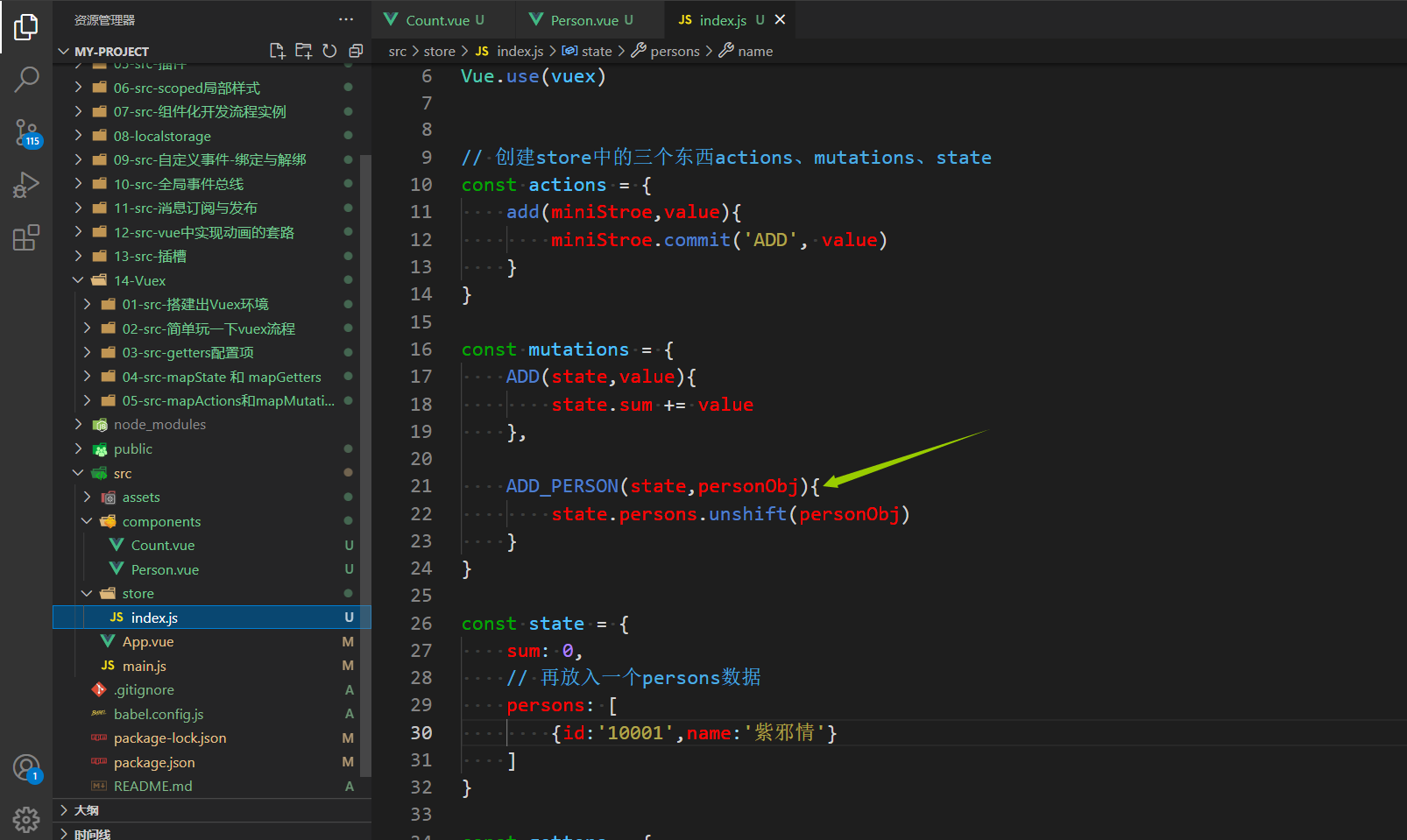
Task: Collapse the src folder
Action: click(x=78, y=473)
